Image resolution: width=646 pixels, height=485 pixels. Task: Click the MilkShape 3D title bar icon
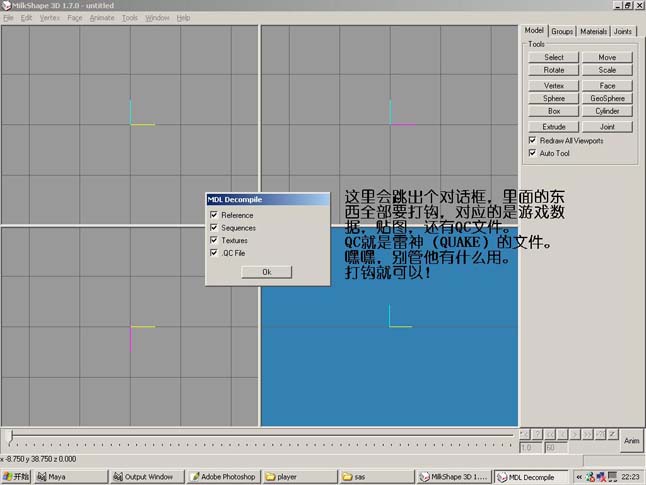[6, 5]
